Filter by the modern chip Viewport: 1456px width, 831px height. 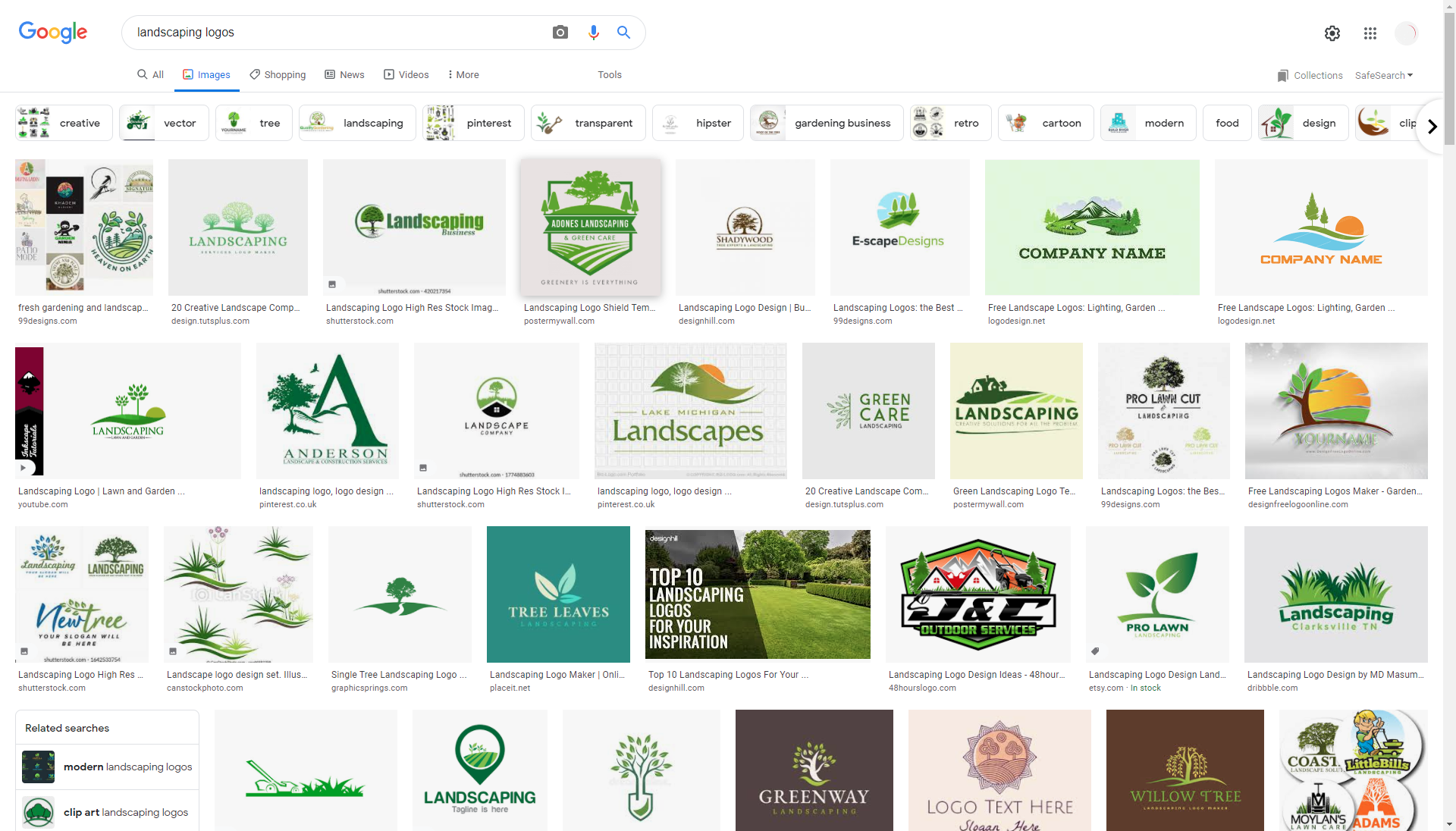[x=1148, y=123]
